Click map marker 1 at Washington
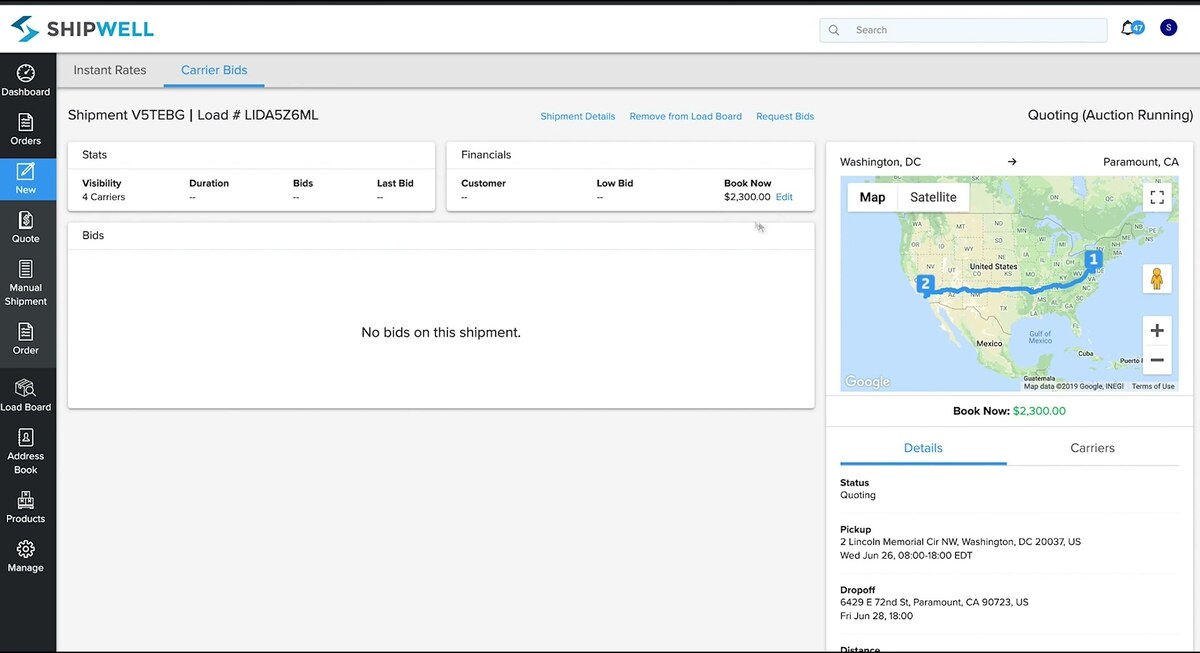The image size is (1200, 653). [1093, 260]
